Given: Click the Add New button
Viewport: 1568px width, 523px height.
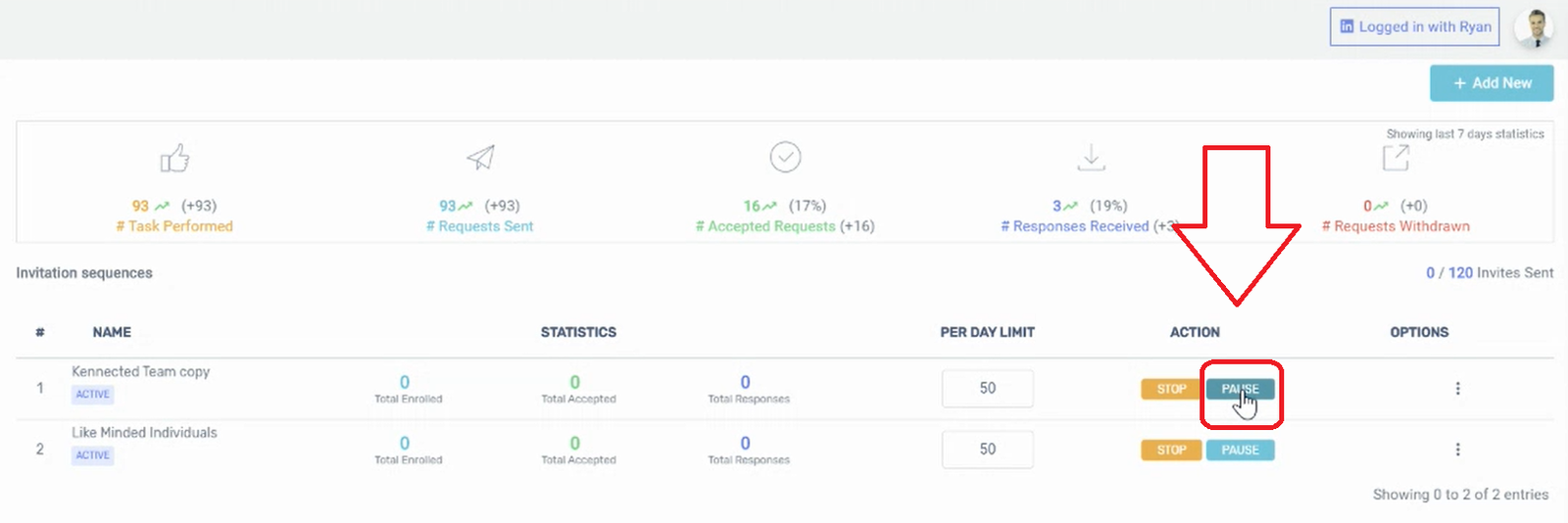Looking at the screenshot, I should pyautogui.click(x=1491, y=83).
